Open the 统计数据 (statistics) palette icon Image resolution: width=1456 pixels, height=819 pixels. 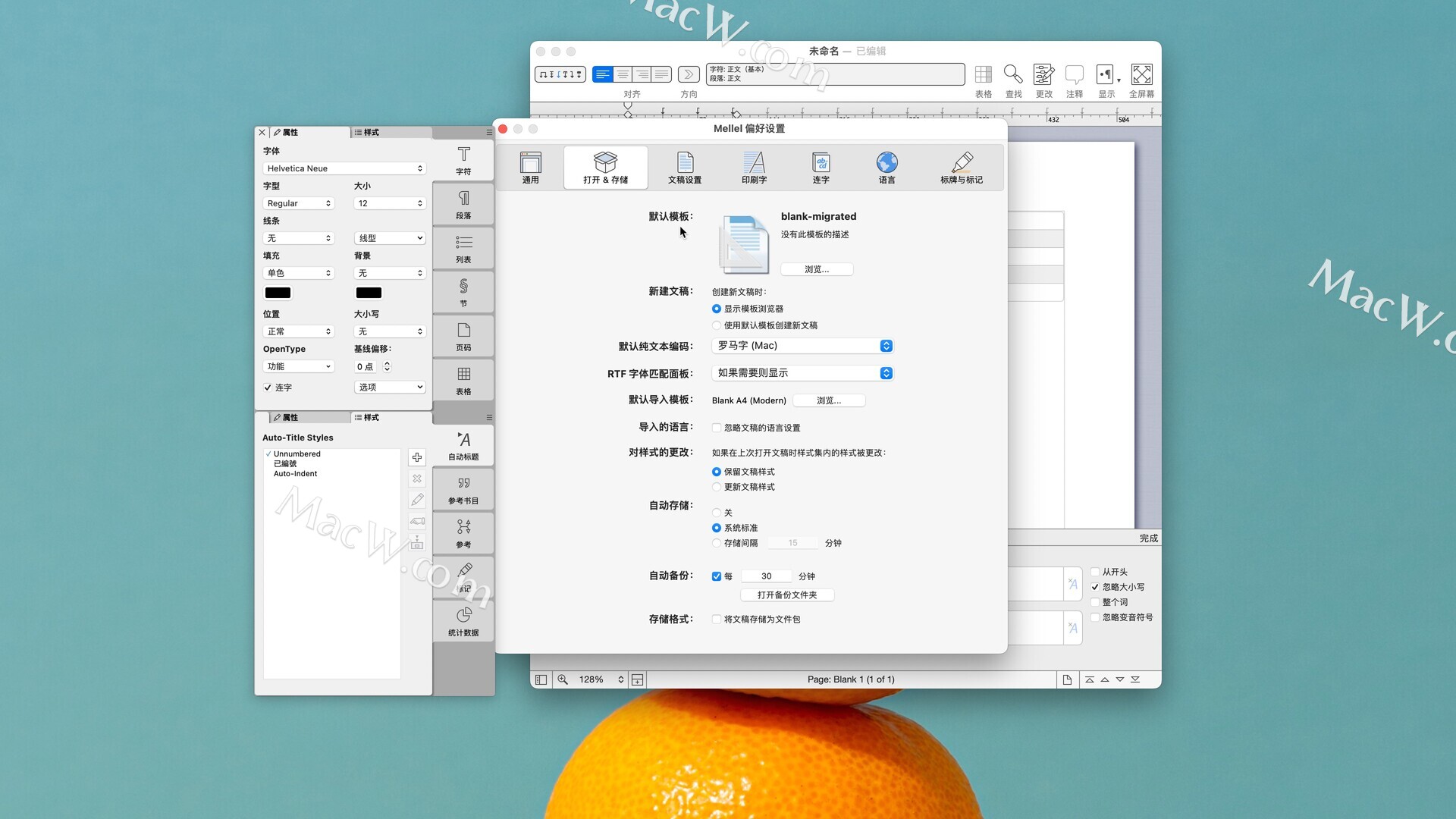tap(463, 621)
